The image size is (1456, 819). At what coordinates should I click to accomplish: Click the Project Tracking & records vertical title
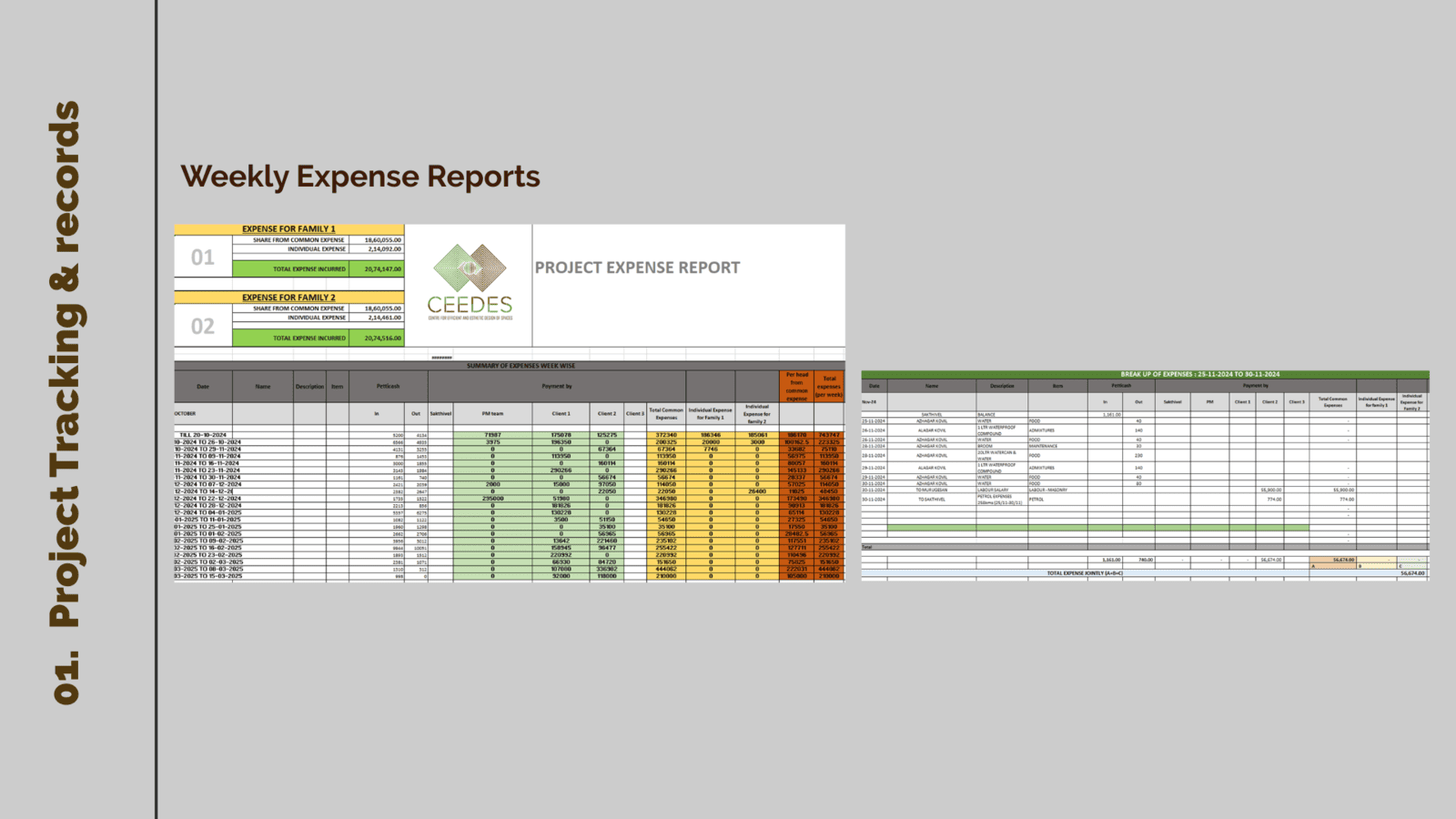tap(66, 400)
